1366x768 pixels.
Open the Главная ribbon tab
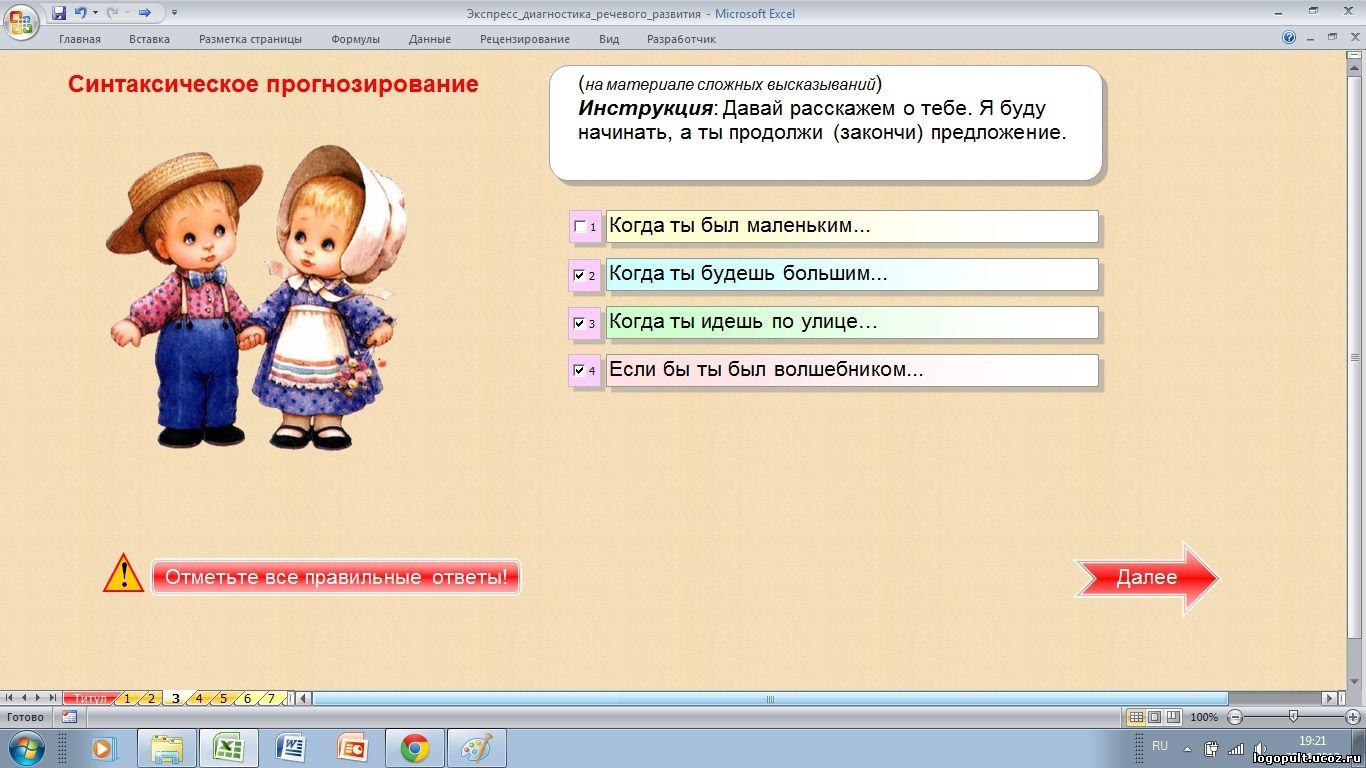point(80,39)
